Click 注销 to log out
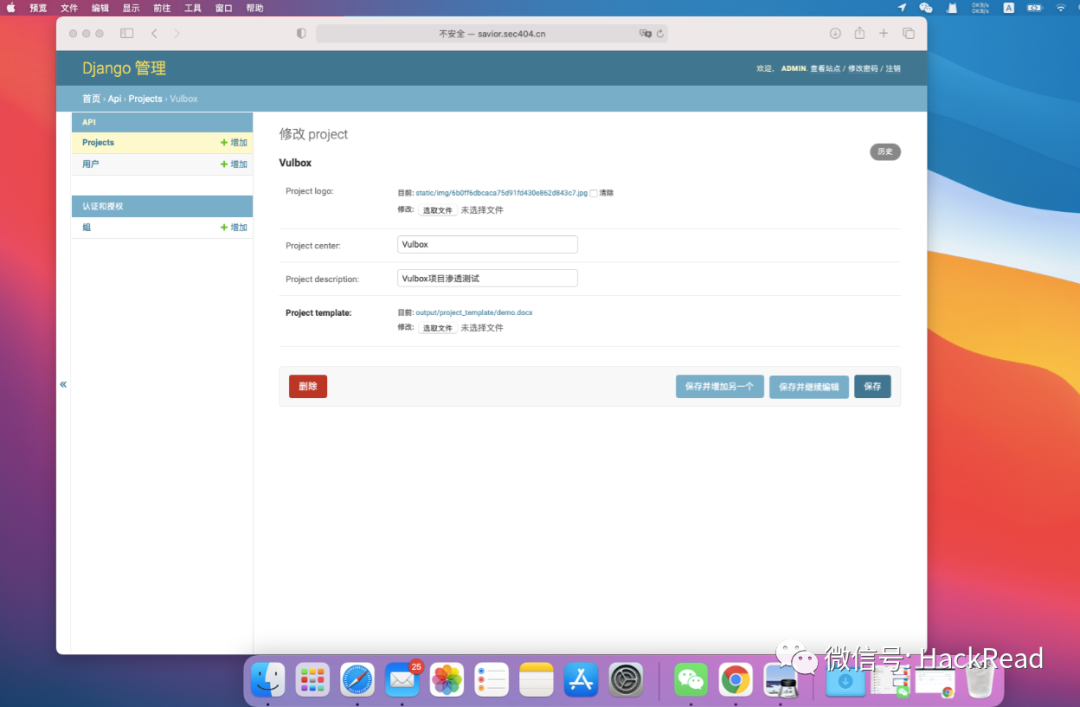1080x707 pixels. 893,68
